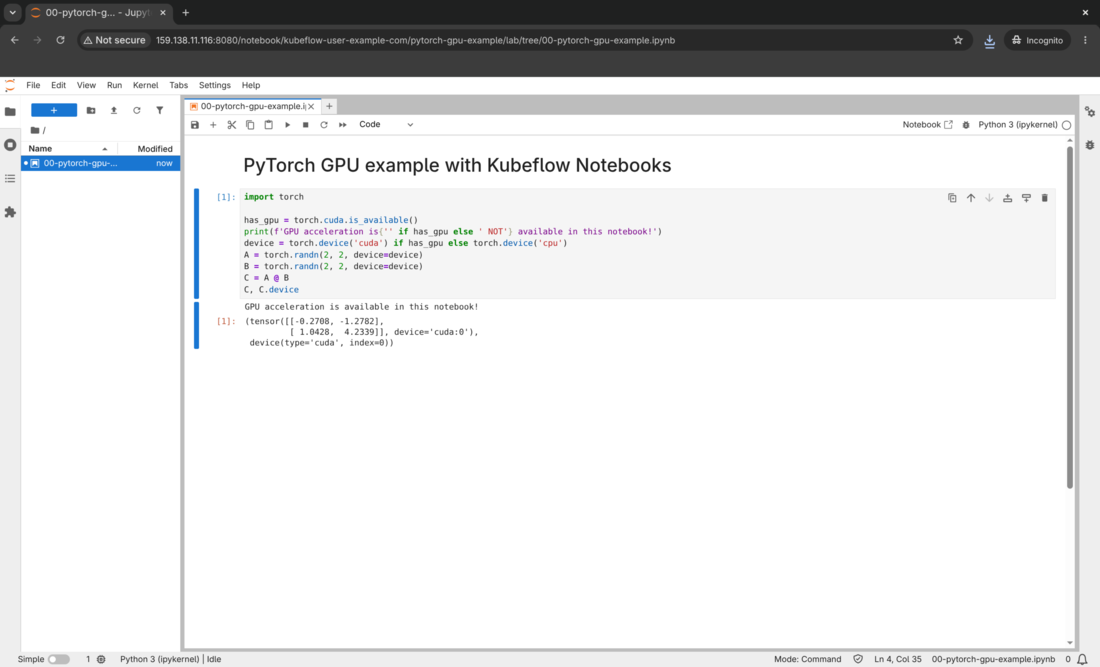1100x667 pixels.
Task: Insert a cell below from cell toolbar
Action: [1026, 198]
